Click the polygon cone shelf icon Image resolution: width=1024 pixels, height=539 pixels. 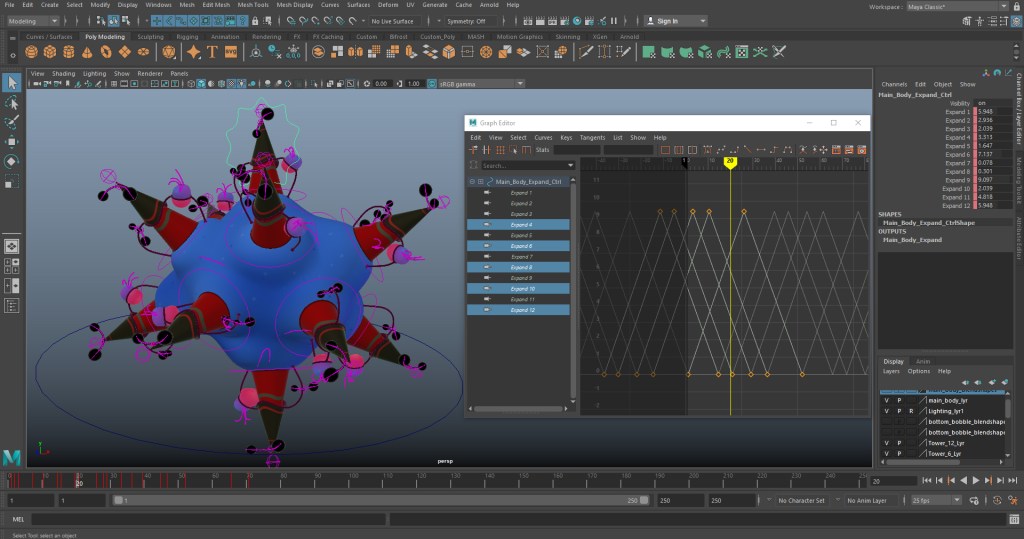87,52
